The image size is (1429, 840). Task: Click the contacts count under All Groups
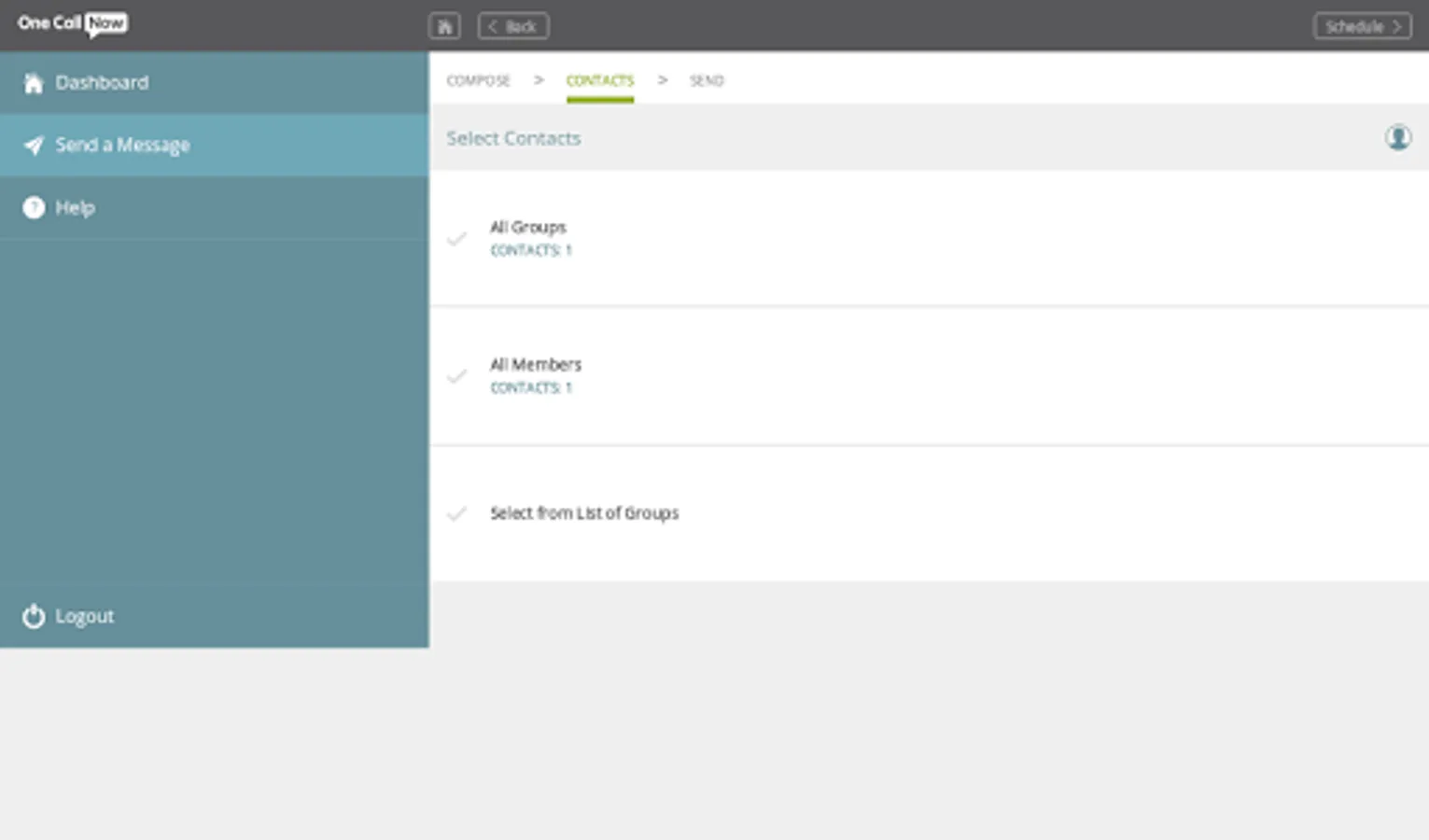531,250
